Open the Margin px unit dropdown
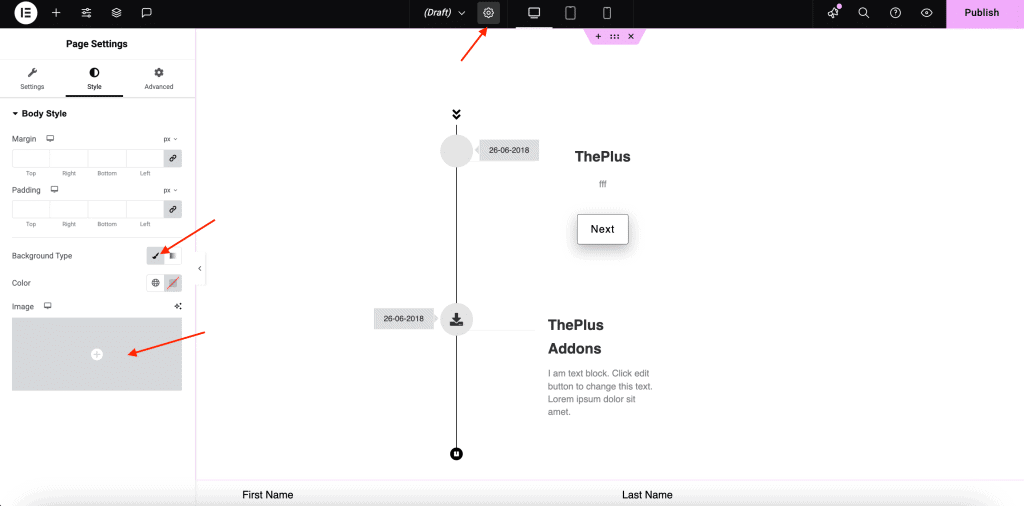The height and width of the screenshot is (506, 1024). coord(170,139)
